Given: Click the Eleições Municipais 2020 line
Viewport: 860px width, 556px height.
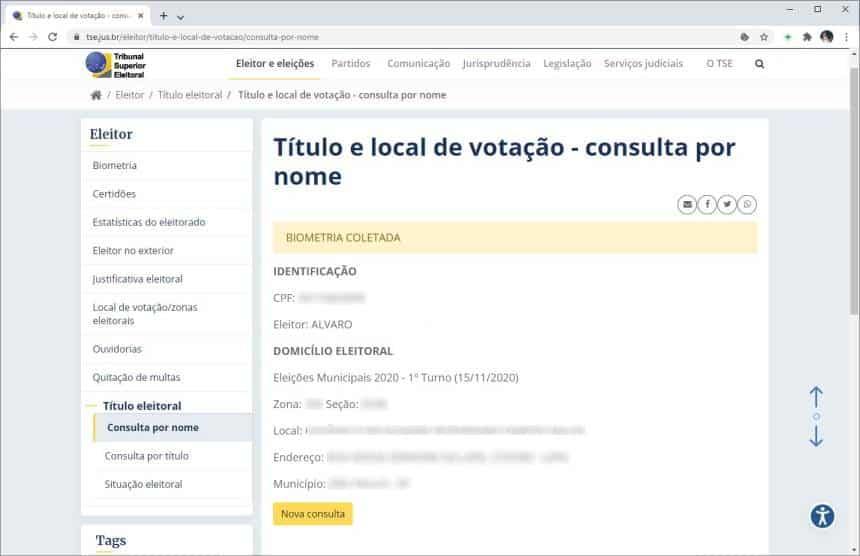Looking at the screenshot, I should tap(395, 377).
